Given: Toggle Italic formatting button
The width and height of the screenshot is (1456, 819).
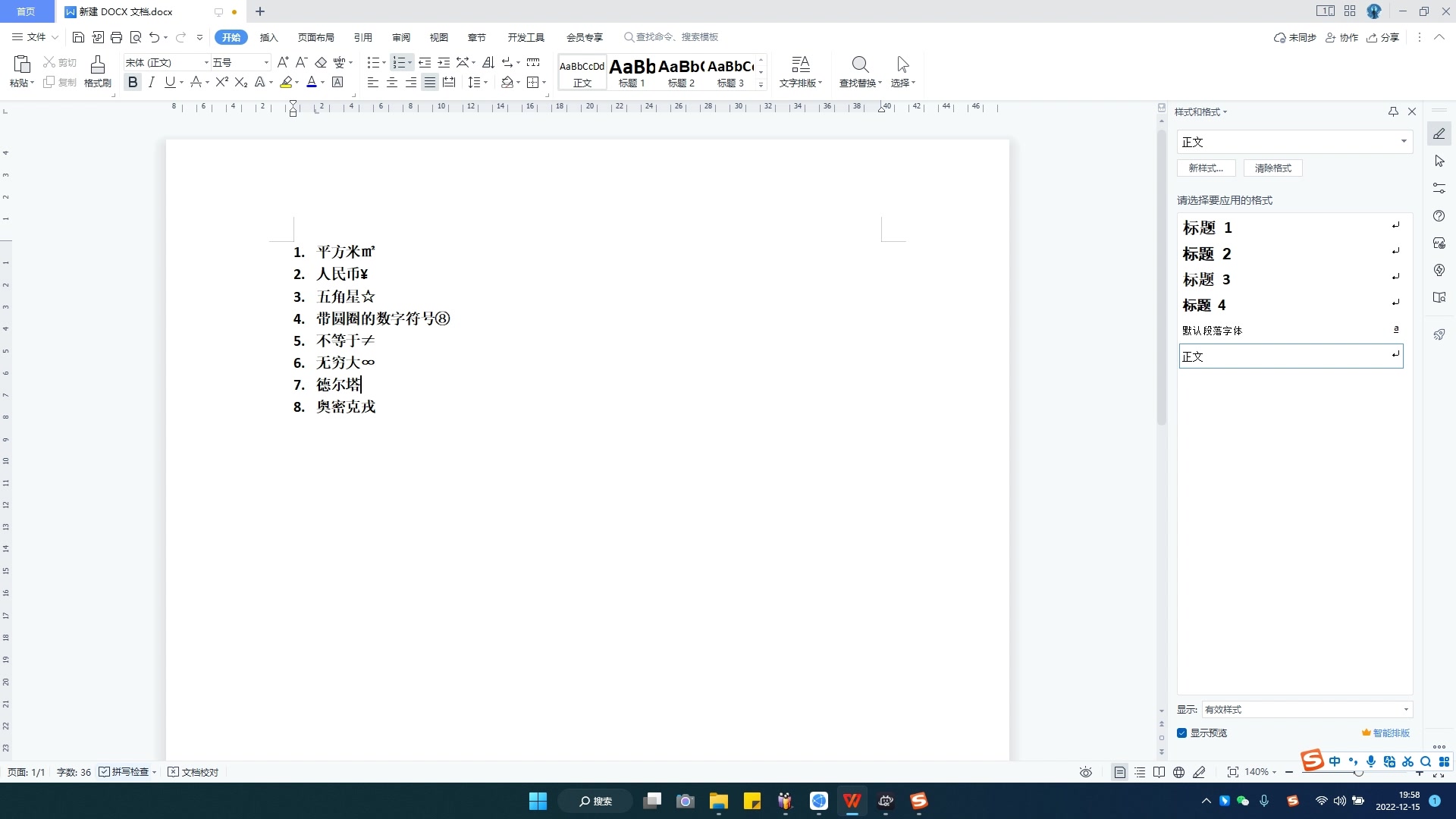Looking at the screenshot, I should pyautogui.click(x=152, y=82).
